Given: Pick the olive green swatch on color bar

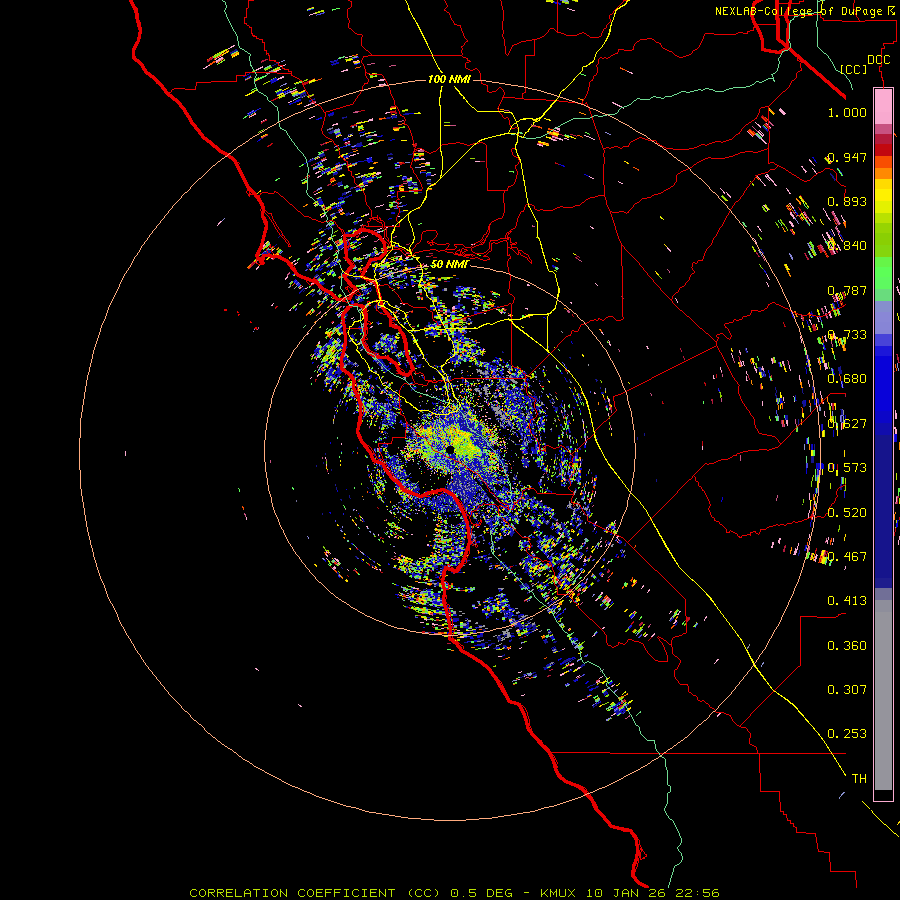Looking at the screenshot, I should pyautogui.click(x=883, y=239).
